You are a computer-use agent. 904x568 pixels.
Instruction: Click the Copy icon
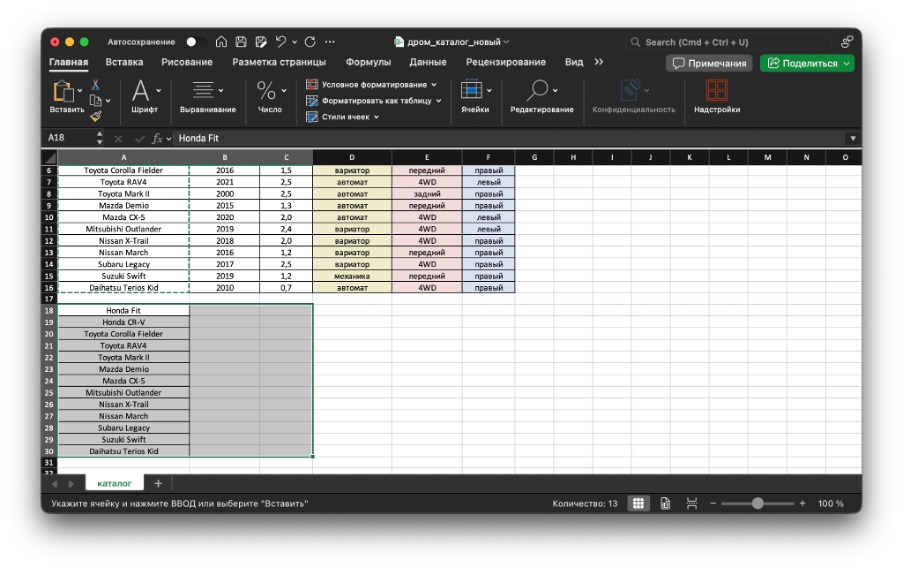pyautogui.click(x=96, y=100)
